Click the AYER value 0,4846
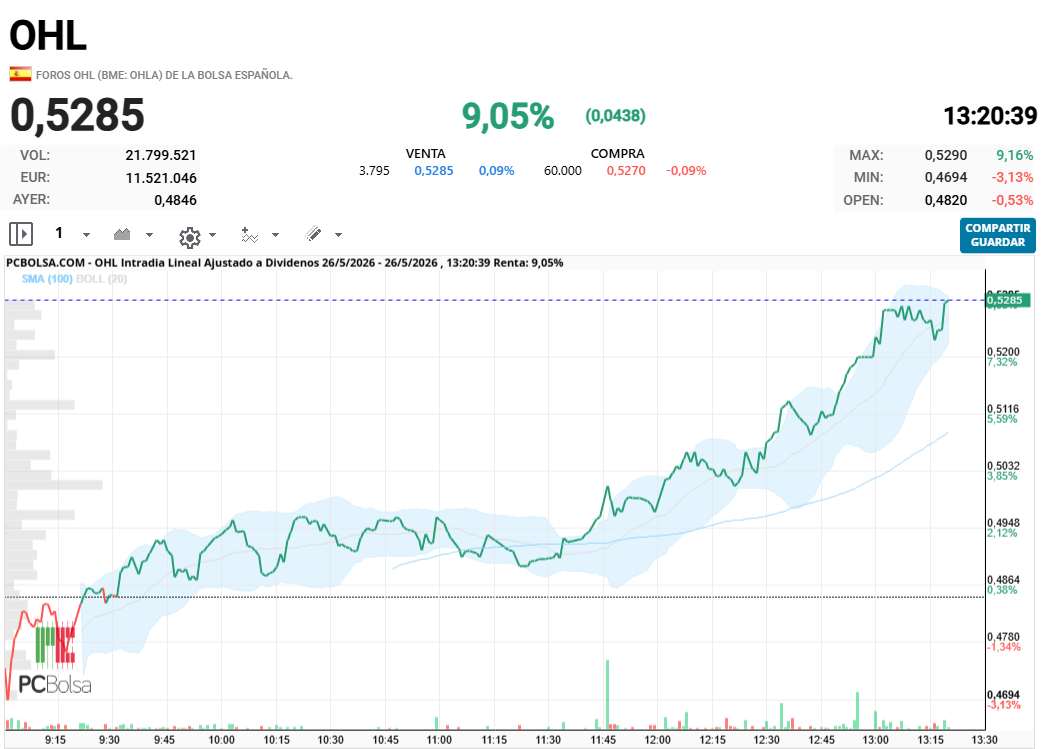Screen dimensions: 1046x749 [175, 200]
